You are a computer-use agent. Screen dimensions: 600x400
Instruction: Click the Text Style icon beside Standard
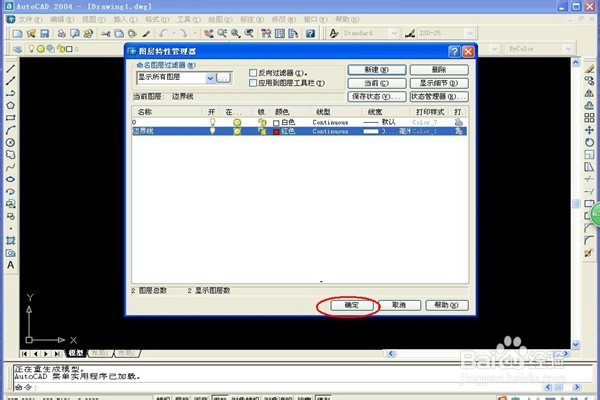point(334,34)
